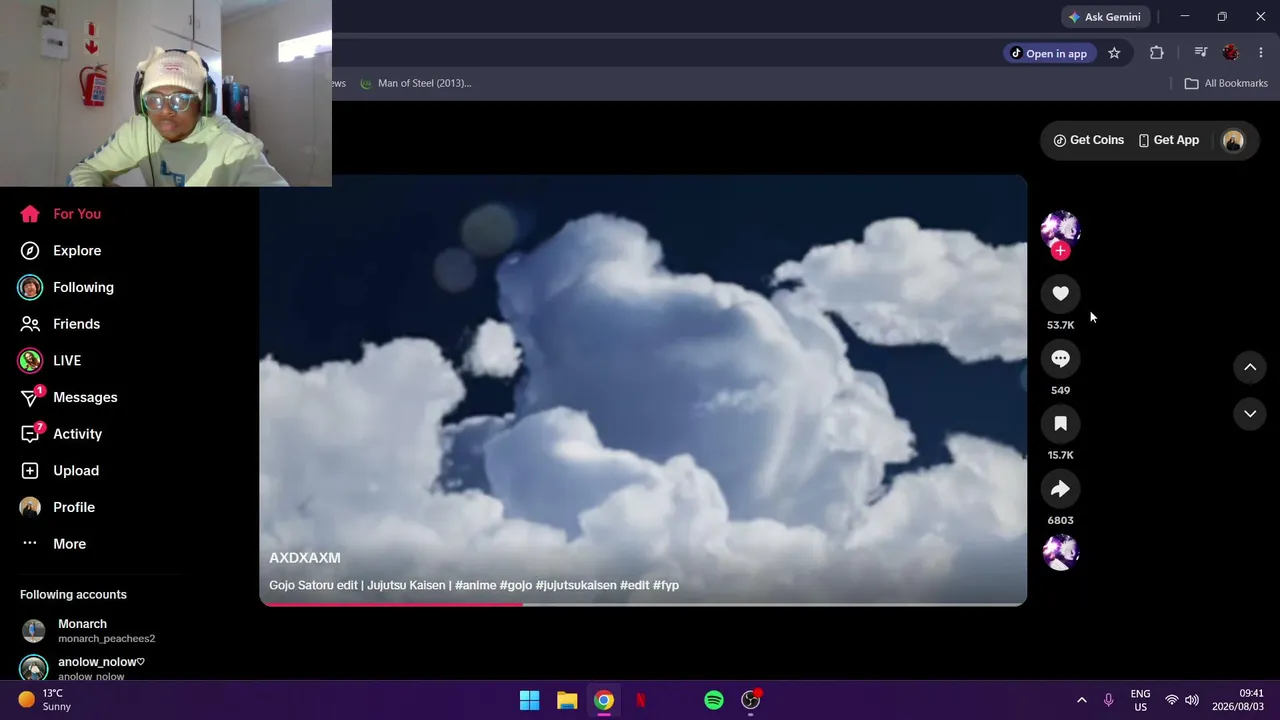1280x720 pixels.
Task: Seek using the video progress bar
Action: tap(643, 603)
